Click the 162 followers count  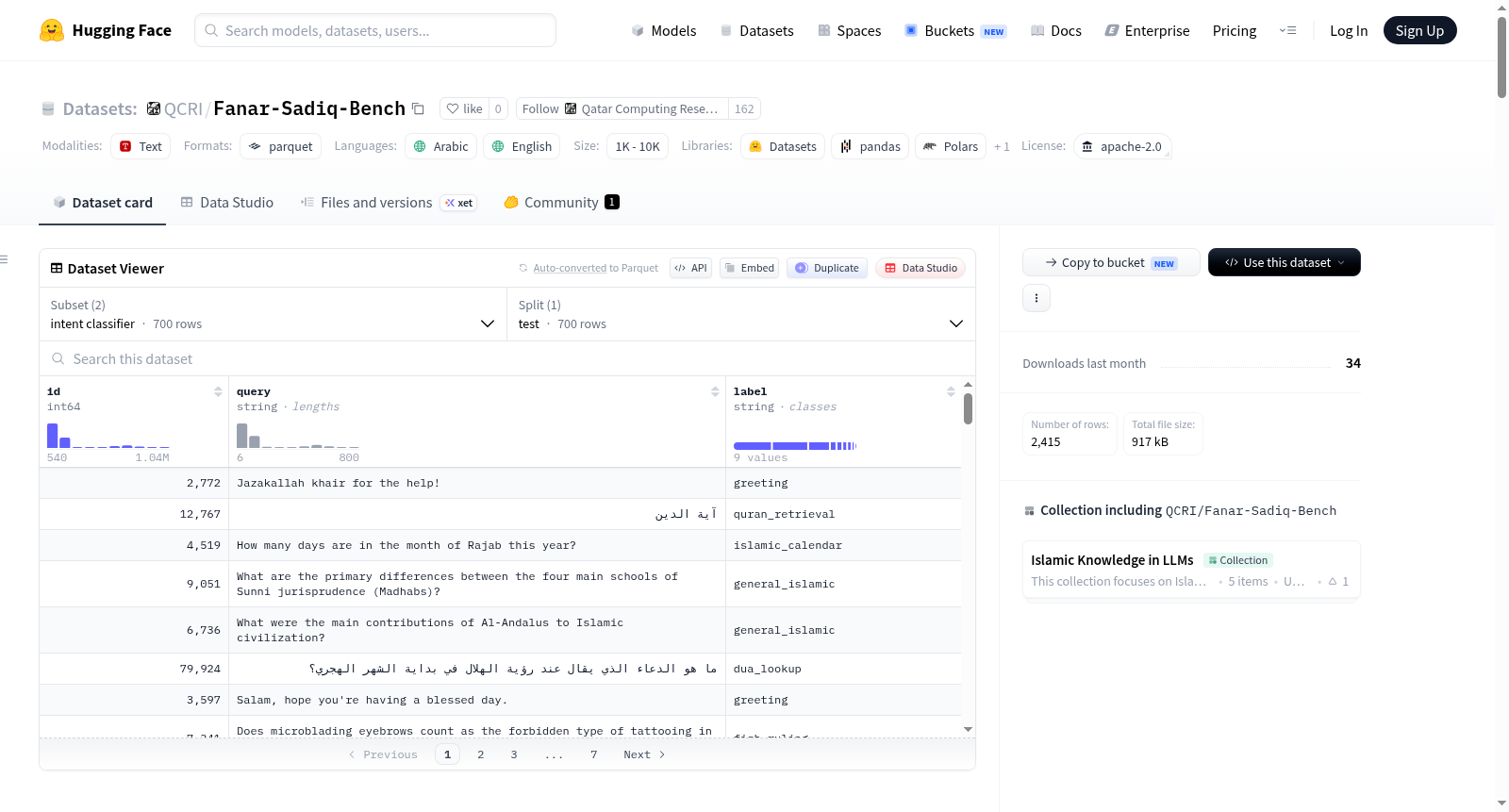(744, 108)
